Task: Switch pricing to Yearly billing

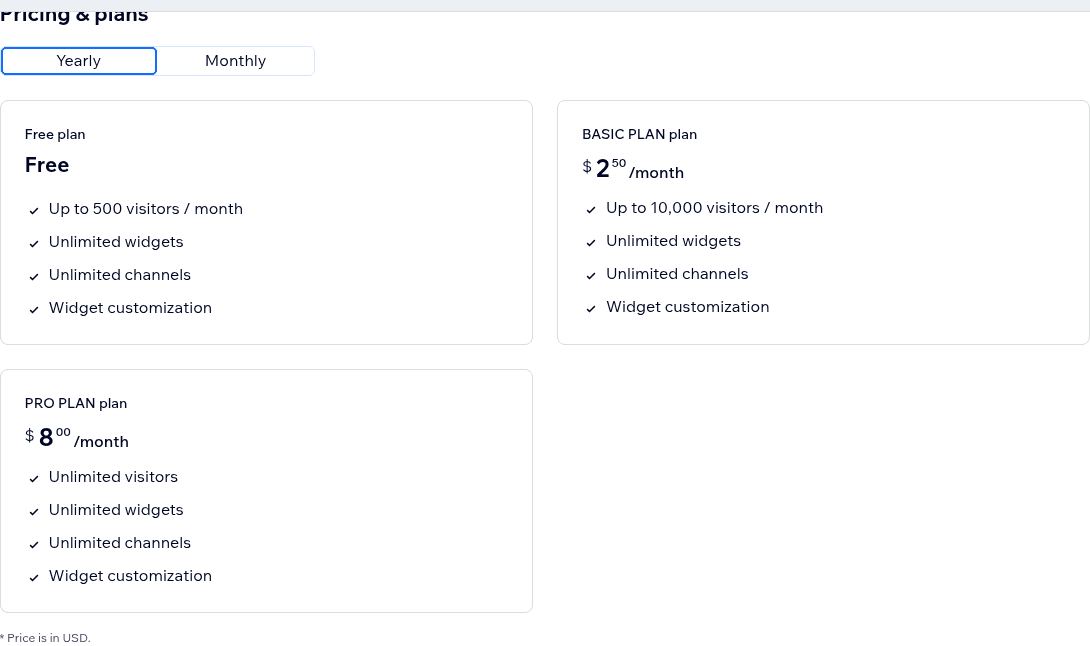Action: [x=79, y=61]
